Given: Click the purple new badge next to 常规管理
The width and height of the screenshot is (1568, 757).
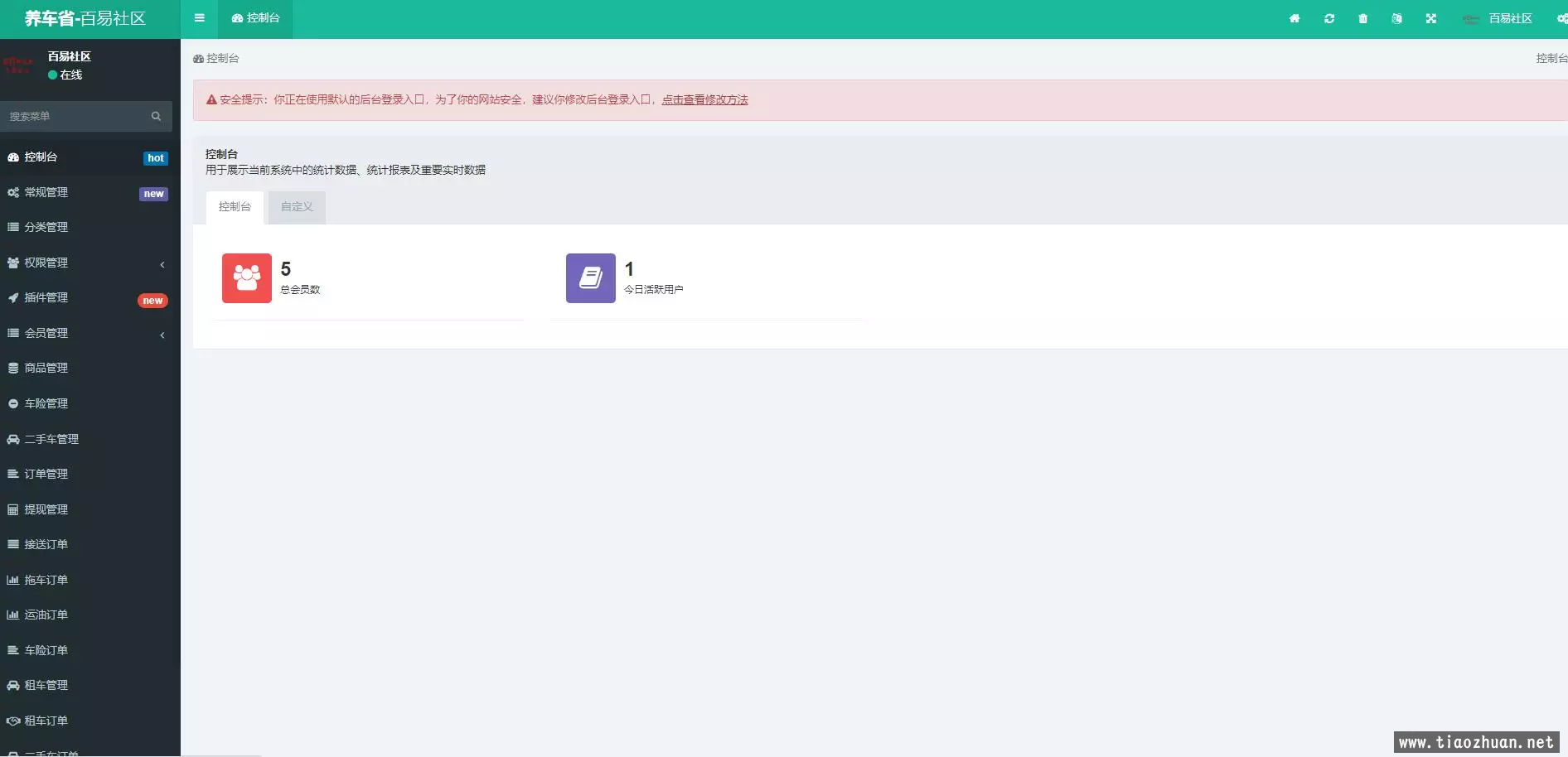Looking at the screenshot, I should click(153, 194).
